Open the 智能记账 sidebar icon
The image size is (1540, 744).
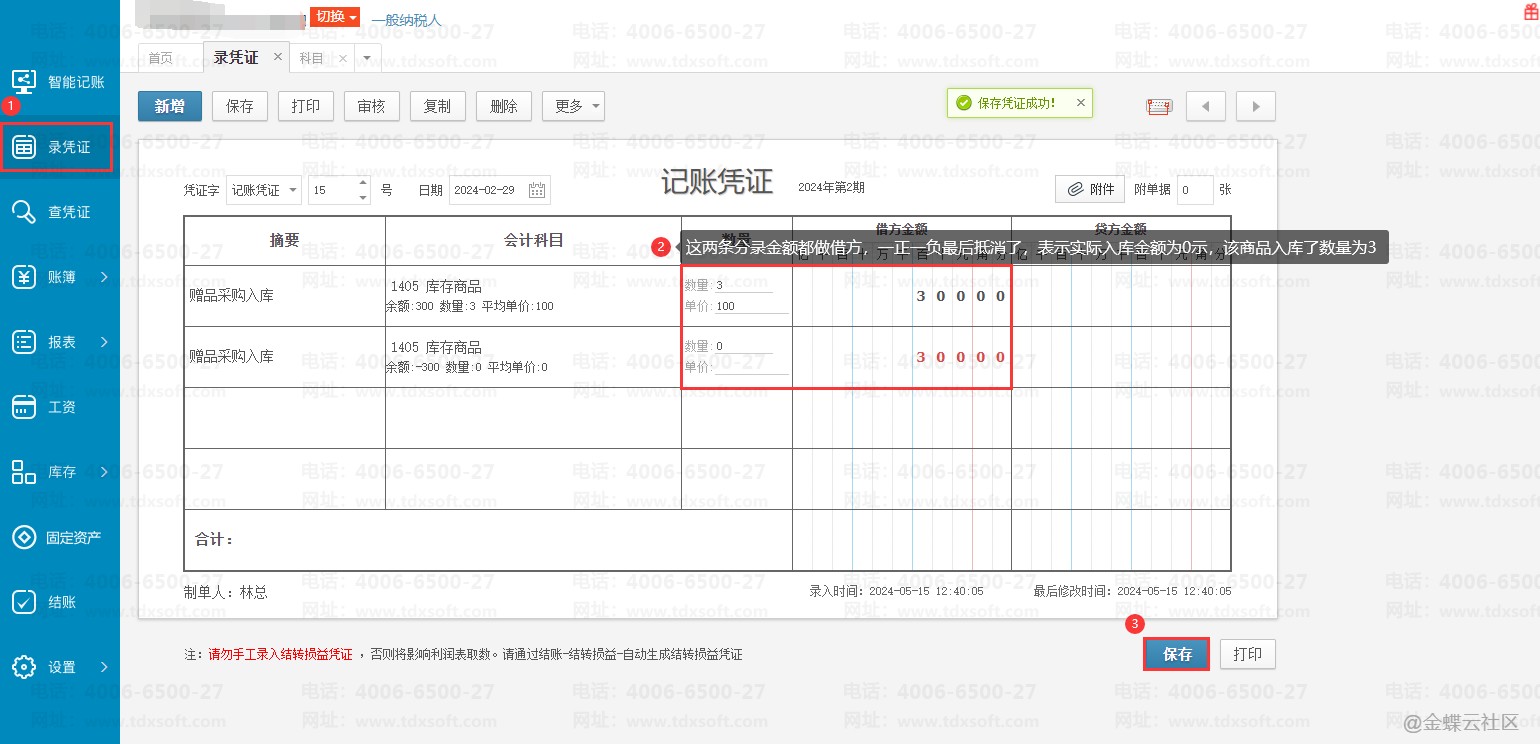tap(24, 82)
